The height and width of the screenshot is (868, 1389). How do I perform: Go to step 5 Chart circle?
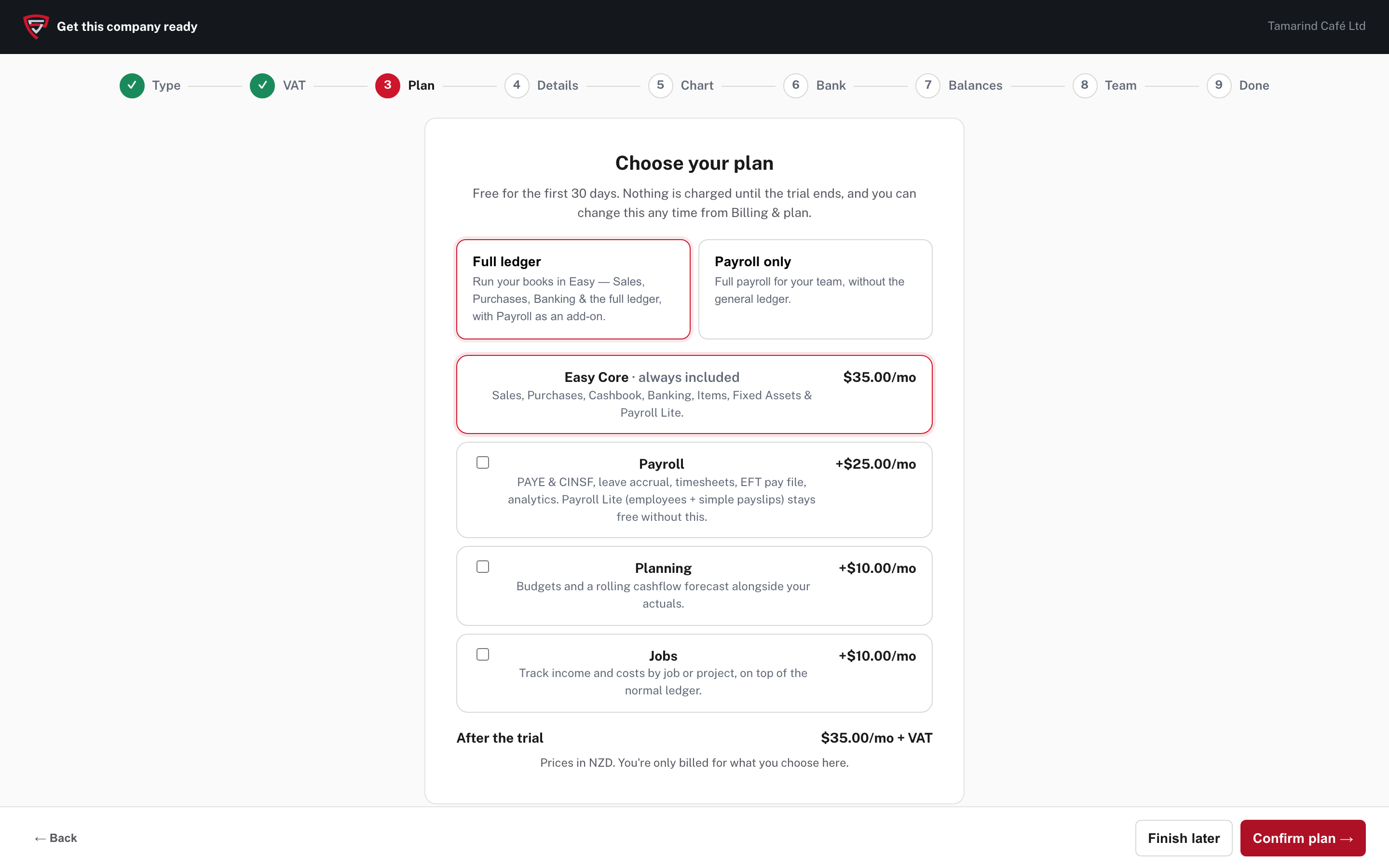pos(660,85)
